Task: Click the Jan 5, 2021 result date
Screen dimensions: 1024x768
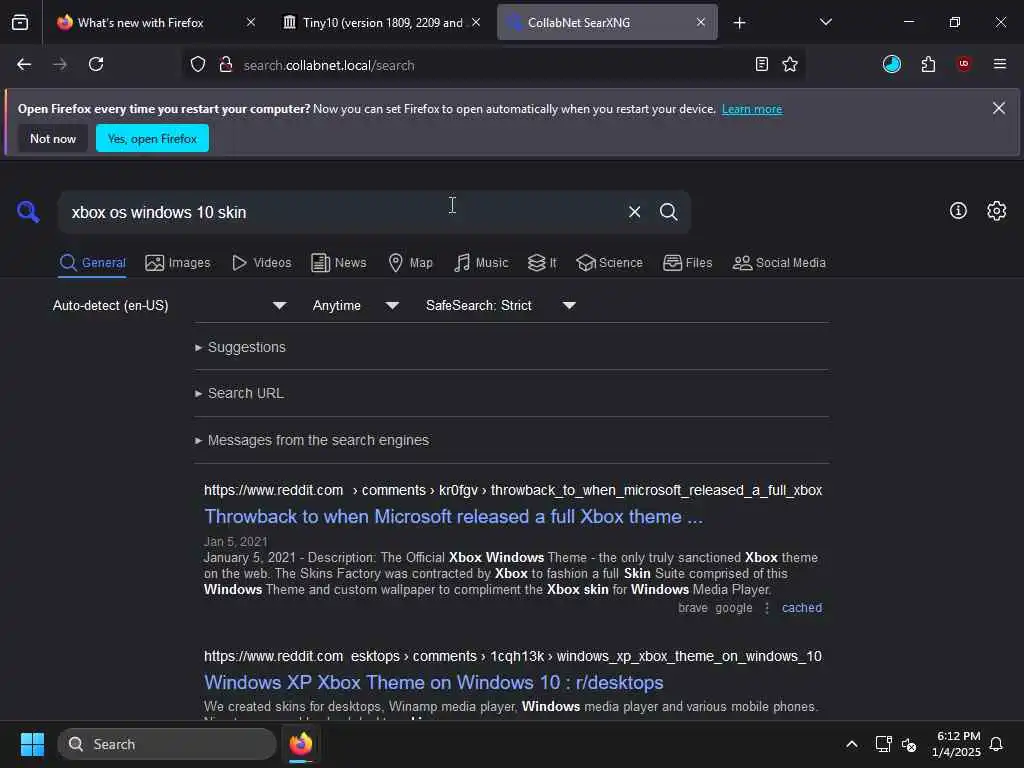Action: [x=236, y=541]
